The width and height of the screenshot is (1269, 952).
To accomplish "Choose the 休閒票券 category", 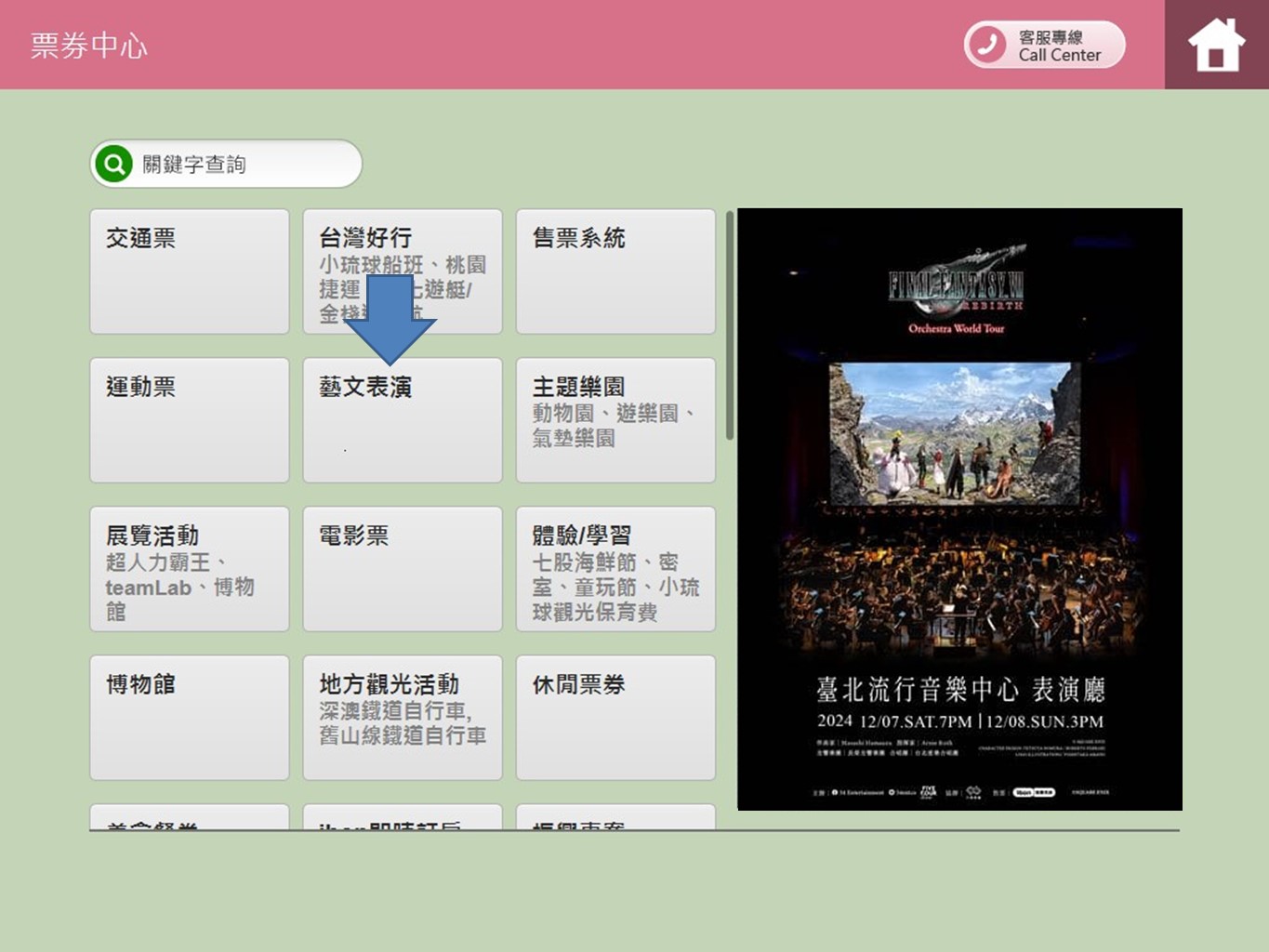I will pos(615,718).
